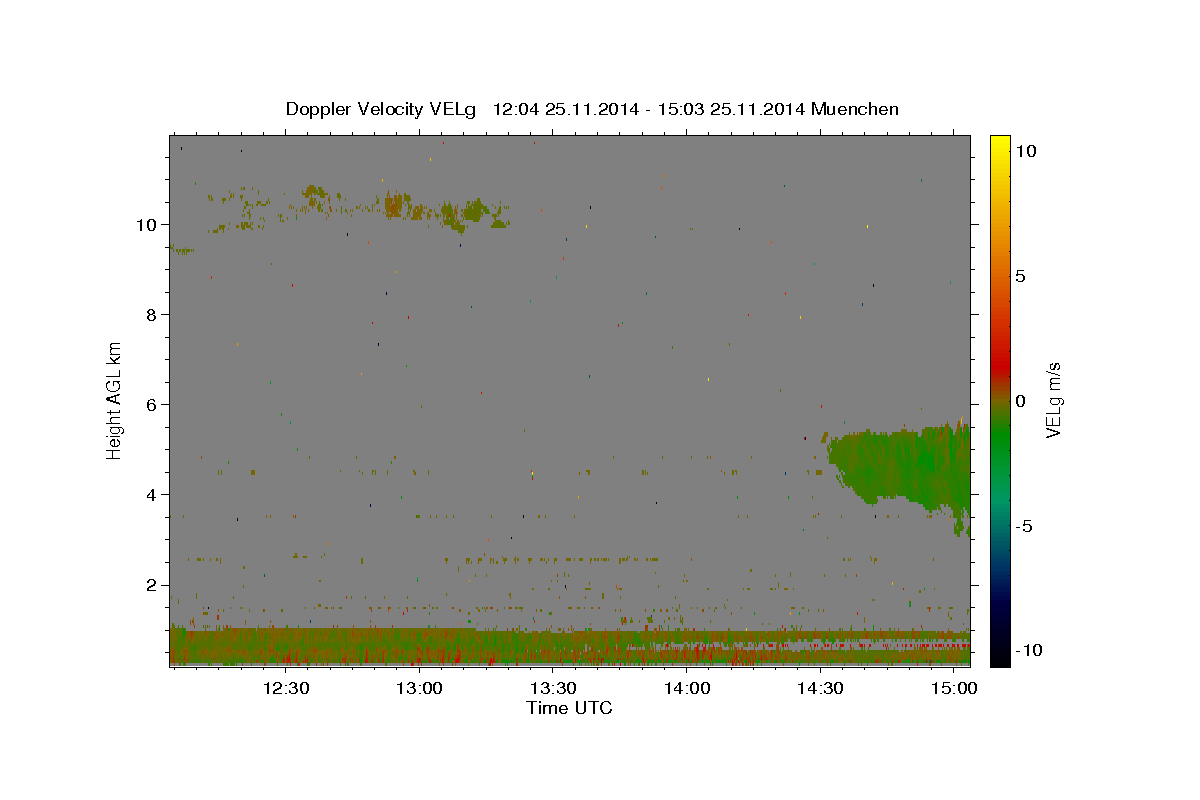The width and height of the screenshot is (1200, 800).
Task: Click the 'VELg m/s' colorbar label
Action: pyautogui.click(x=1052, y=400)
